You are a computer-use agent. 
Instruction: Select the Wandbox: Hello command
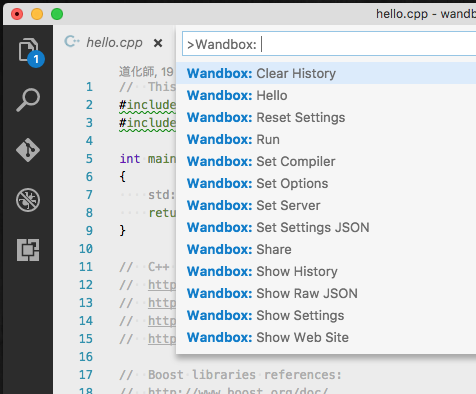(326, 95)
